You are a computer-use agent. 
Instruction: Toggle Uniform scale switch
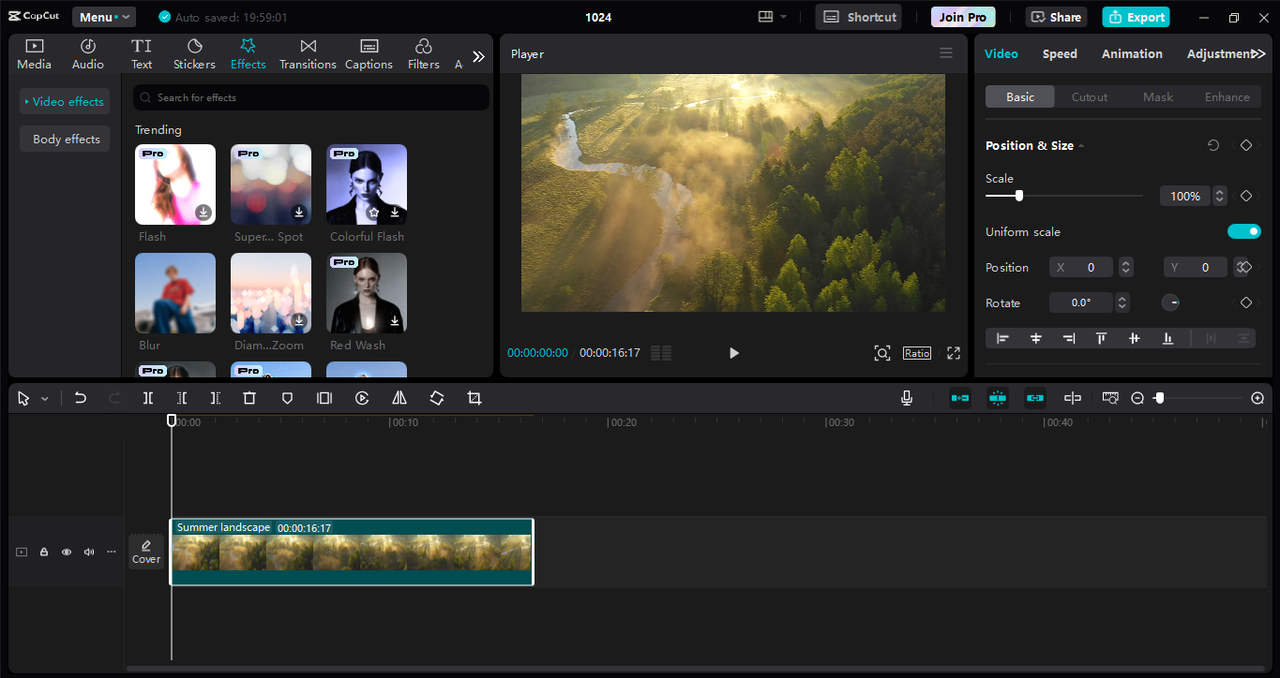pyautogui.click(x=1244, y=232)
